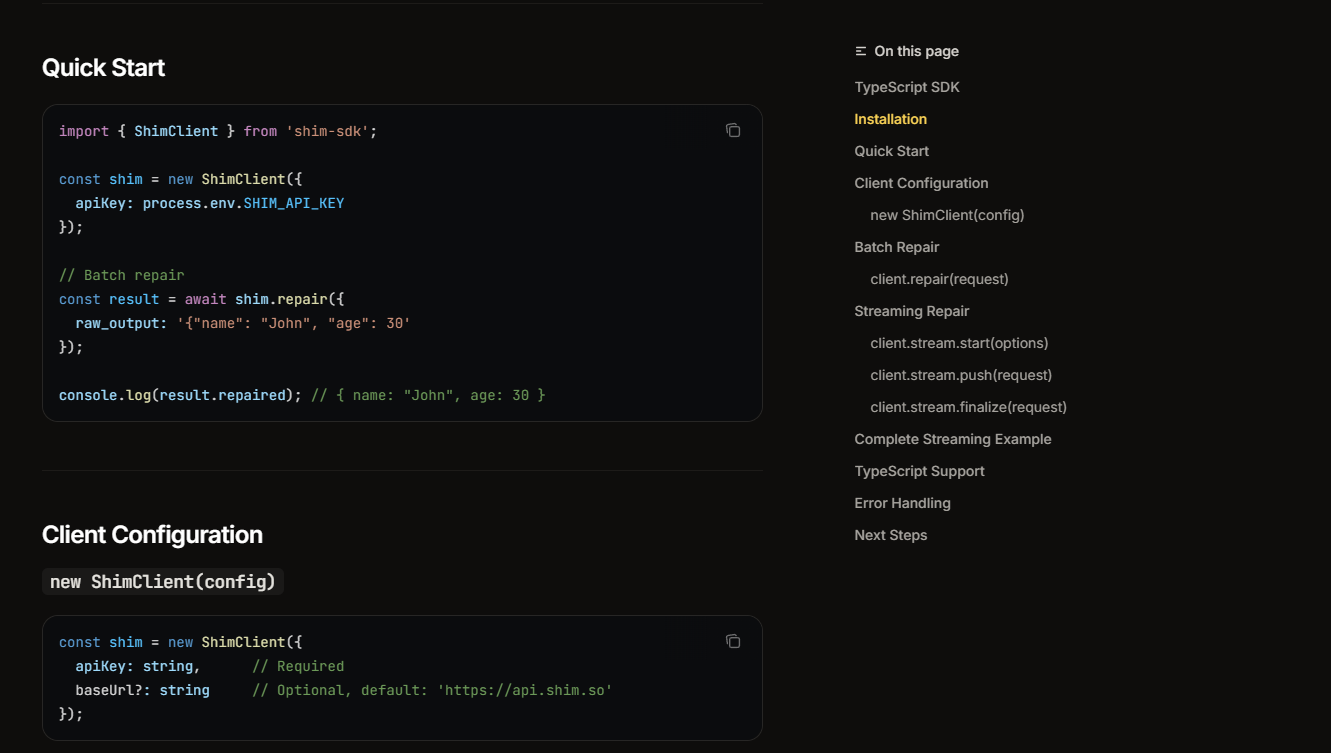Go to TypeScript SDK section link
This screenshot has width=1331, height=753.
(906, 87)
